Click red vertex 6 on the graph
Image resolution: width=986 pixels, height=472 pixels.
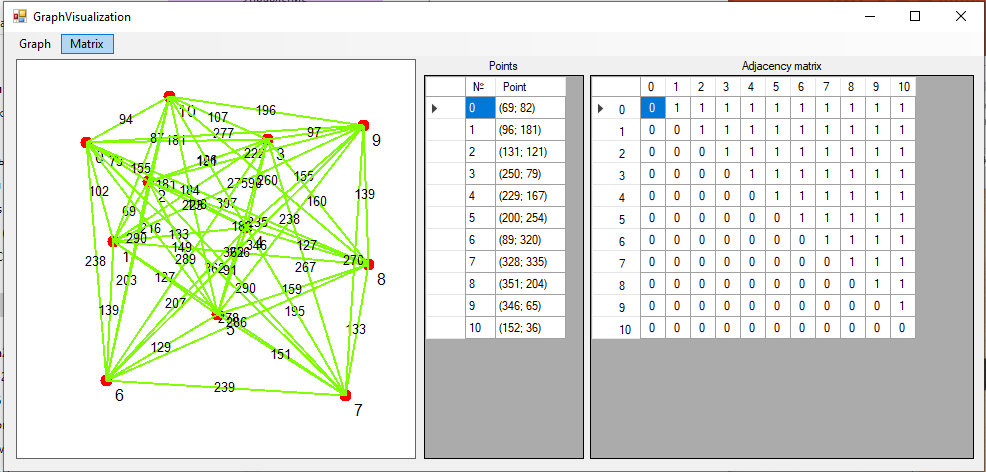[x=106, y=380]
